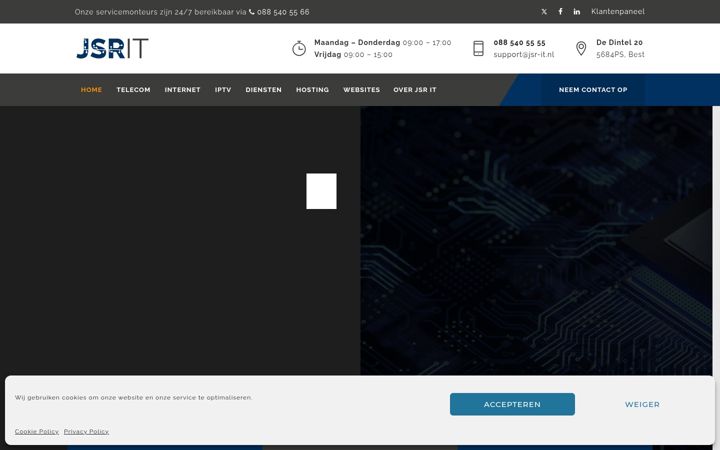Click the support@jsr-it.nl email address

click(x=524, y=55)
